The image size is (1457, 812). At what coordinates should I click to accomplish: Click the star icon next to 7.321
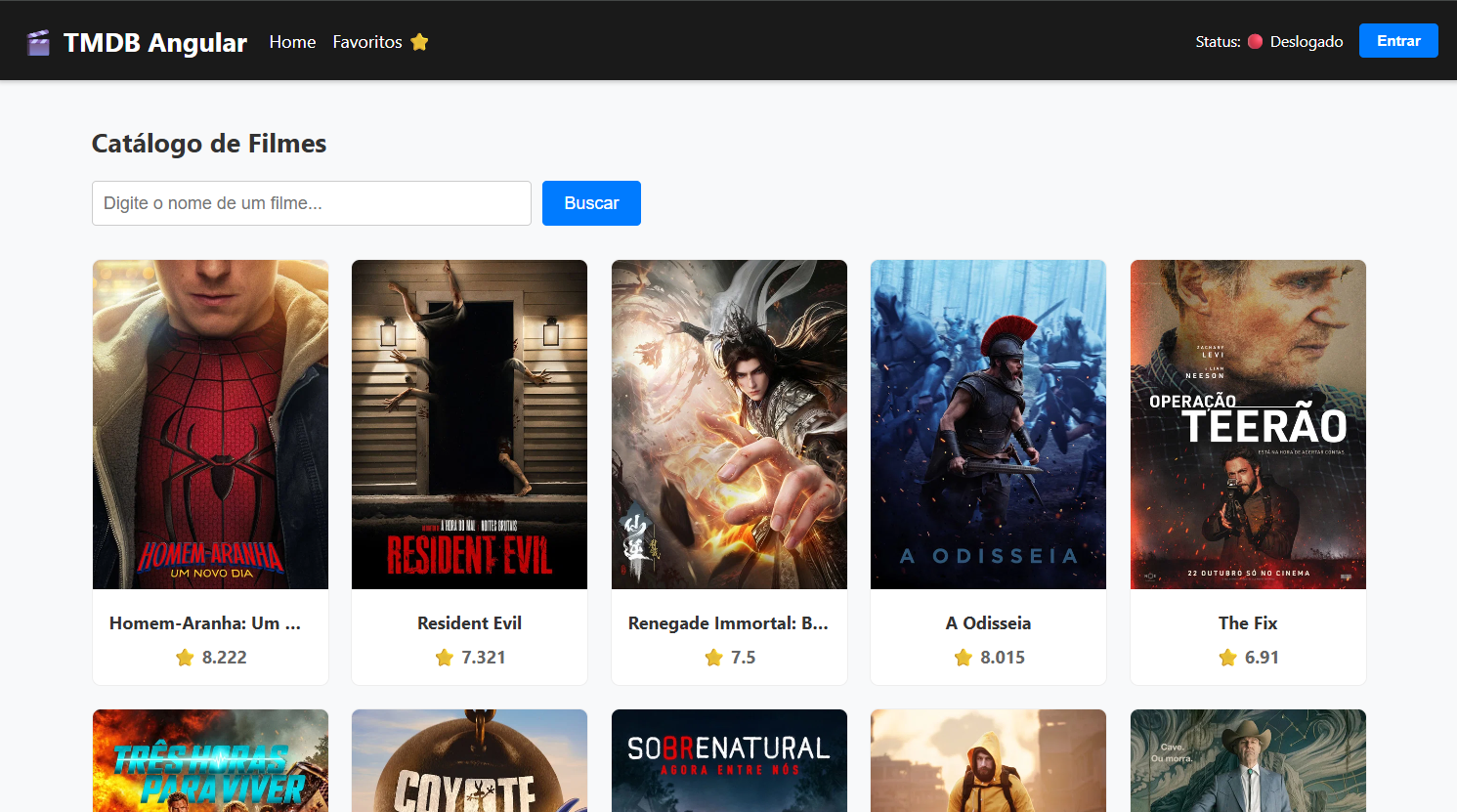pos(445,658)
